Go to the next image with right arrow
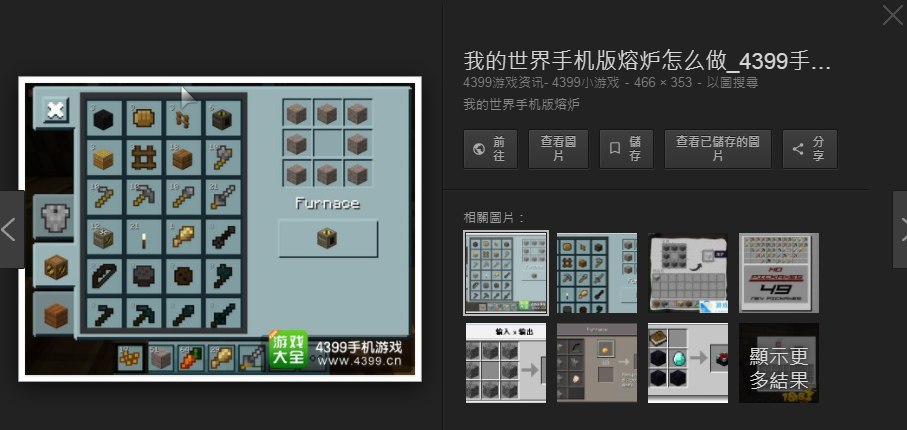Viewport: 907px width, 430px height. (x=899, y=229)
